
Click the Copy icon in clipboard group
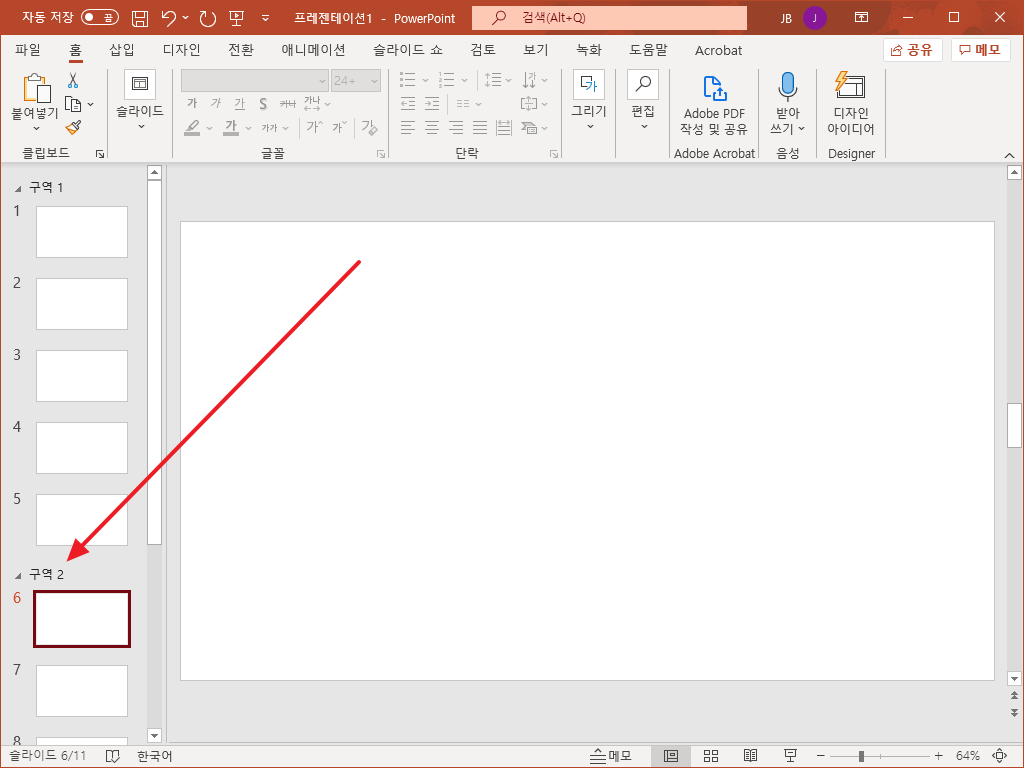tap(73, 104)
